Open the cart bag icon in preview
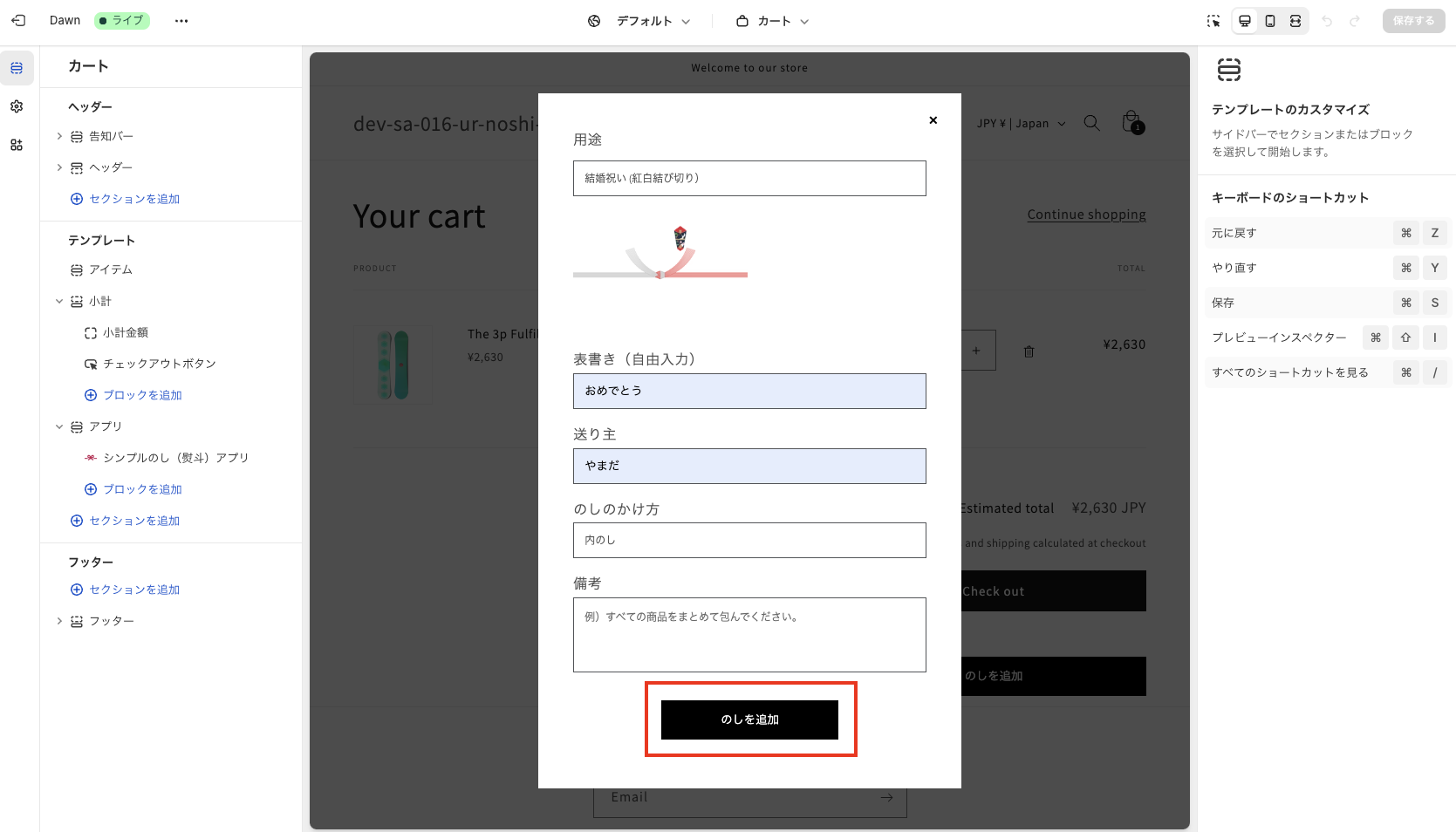 tap(1131, 122)
